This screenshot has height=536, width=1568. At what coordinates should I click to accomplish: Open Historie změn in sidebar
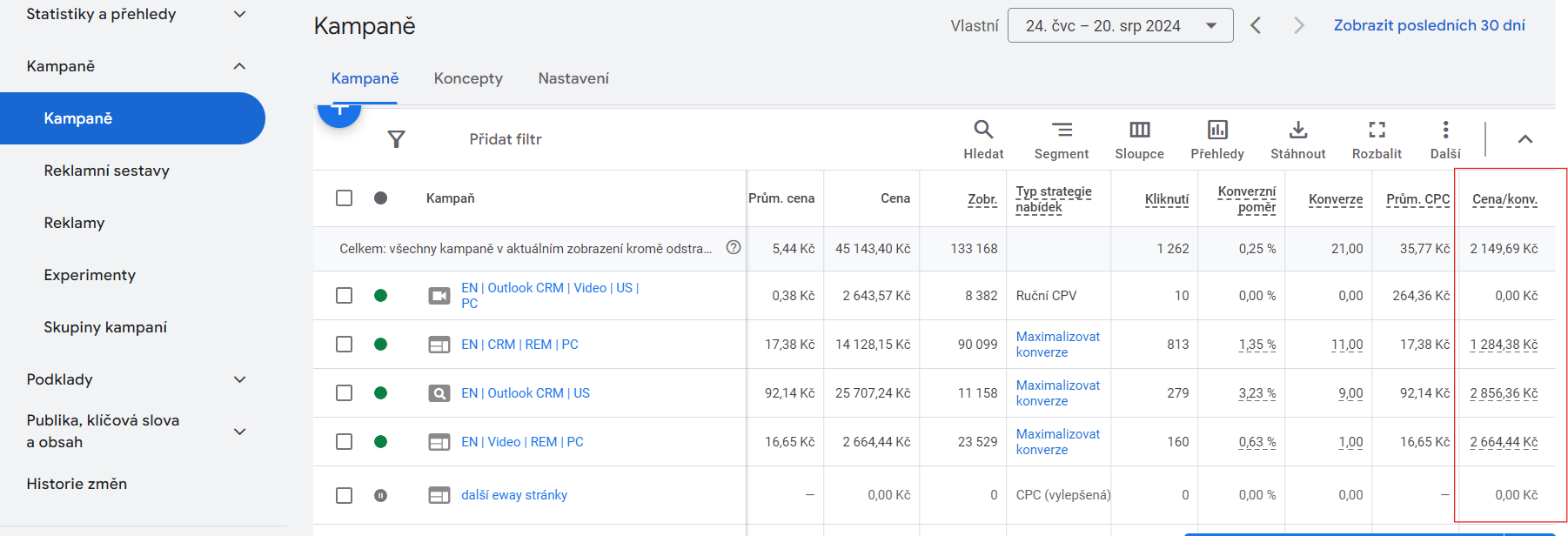[77, 484]
